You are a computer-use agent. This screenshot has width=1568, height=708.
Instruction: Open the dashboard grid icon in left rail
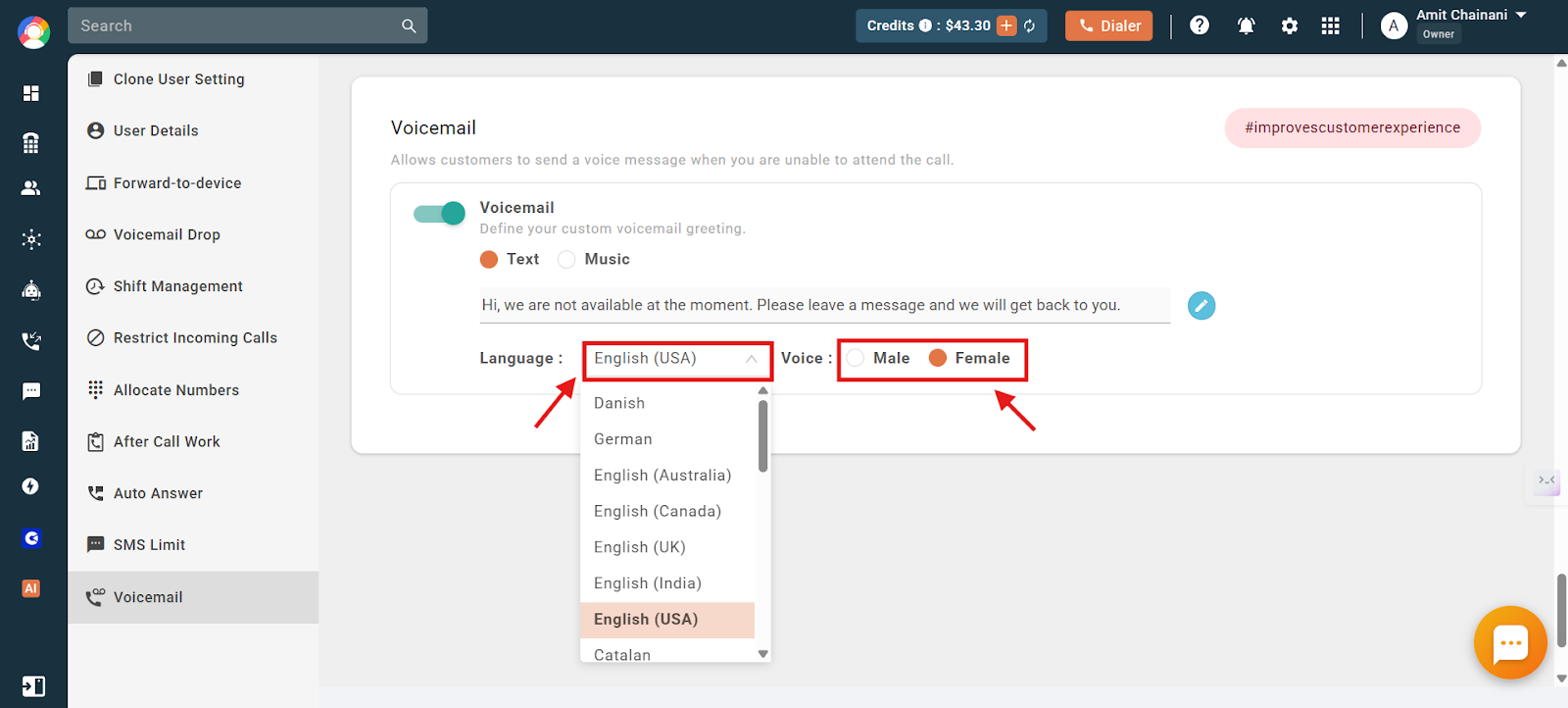tap(31, 93)
